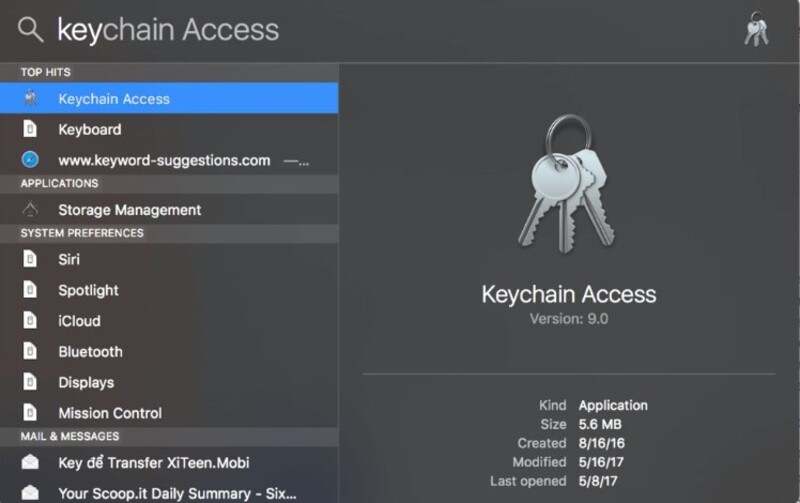800x503 pixels.
Task: Click the Storage Management app icon
Action: pos(30,209)
